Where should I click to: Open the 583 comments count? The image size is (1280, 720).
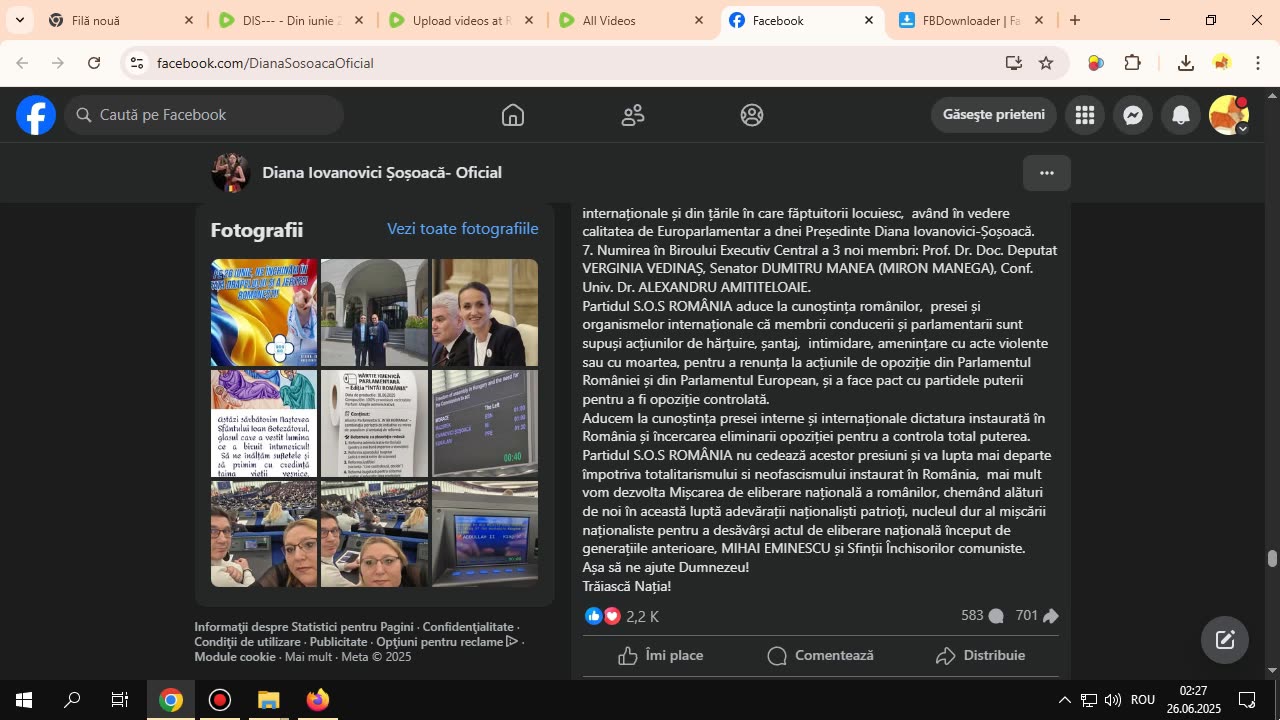click(x=982, y=616)
